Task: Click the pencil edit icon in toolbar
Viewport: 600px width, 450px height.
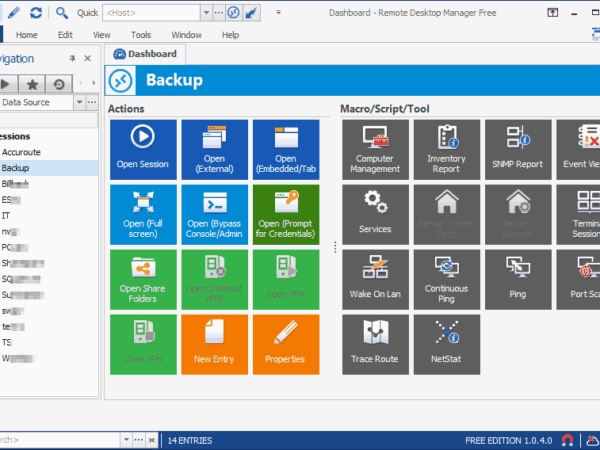Action: click(x=14, y=13)
